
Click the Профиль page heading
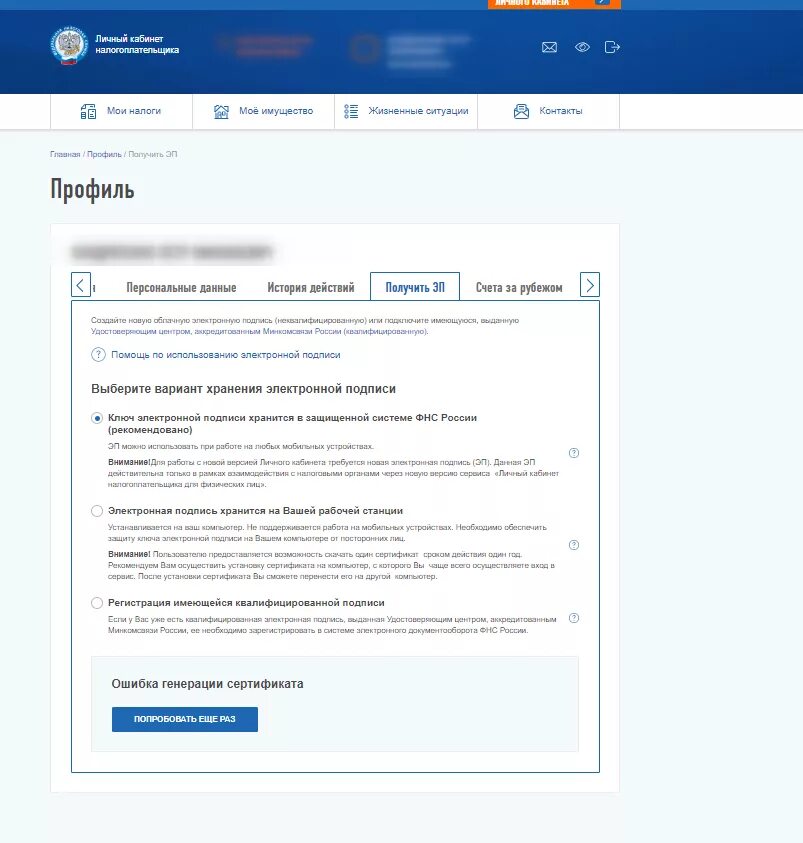92,190
